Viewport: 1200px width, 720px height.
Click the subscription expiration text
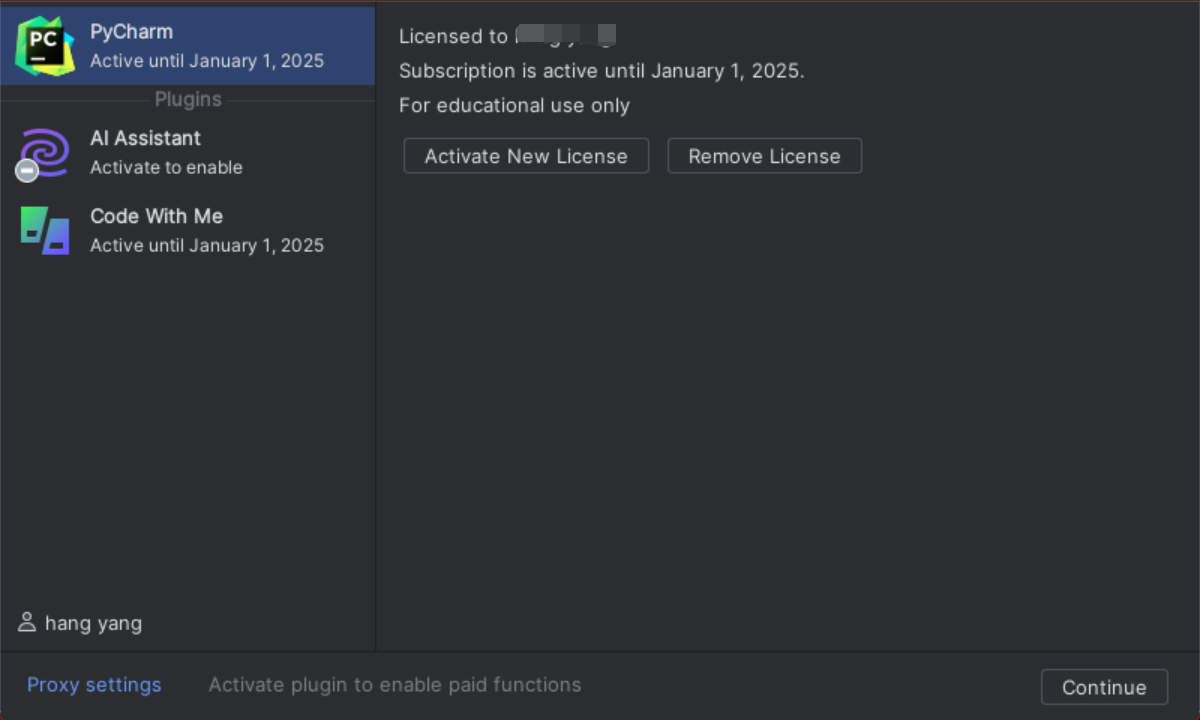tap(602, 71)
